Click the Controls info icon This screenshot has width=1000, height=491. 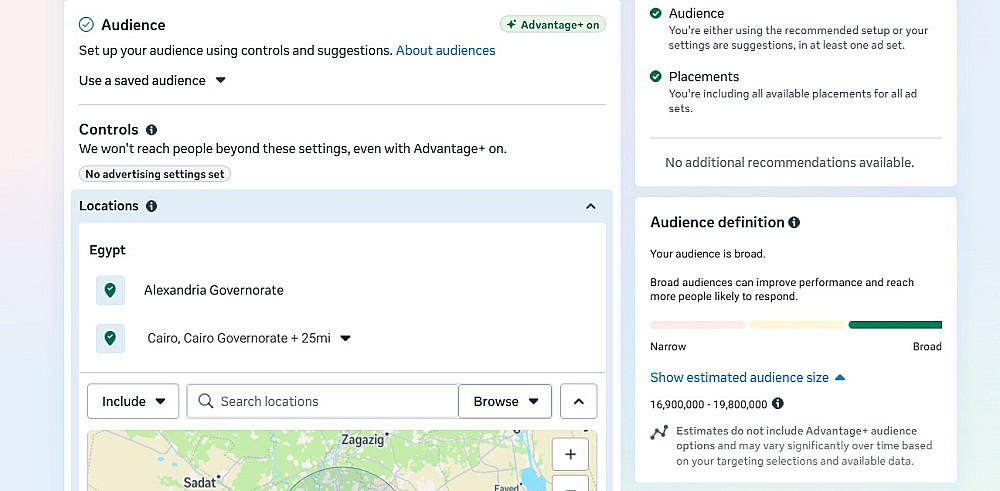[x=151, y=130]
